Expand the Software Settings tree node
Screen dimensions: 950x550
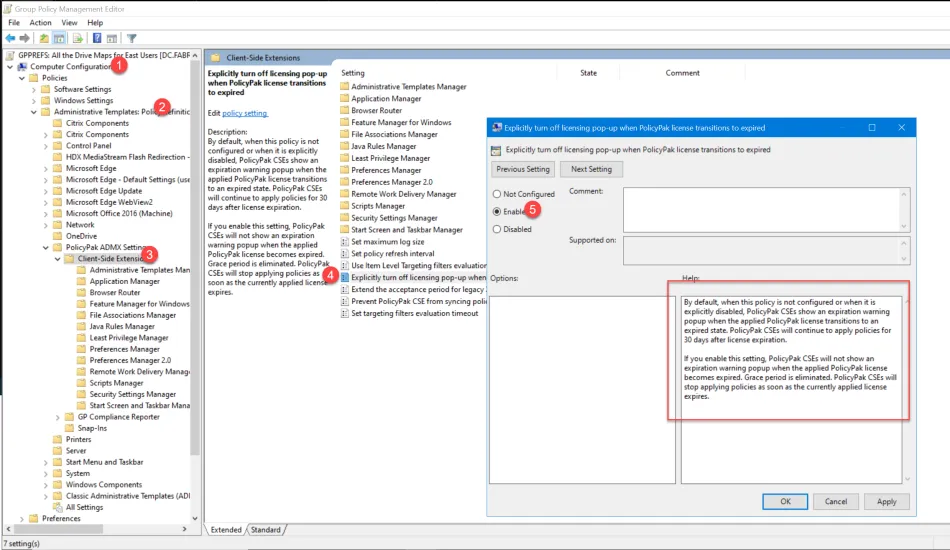coord(34,89)
